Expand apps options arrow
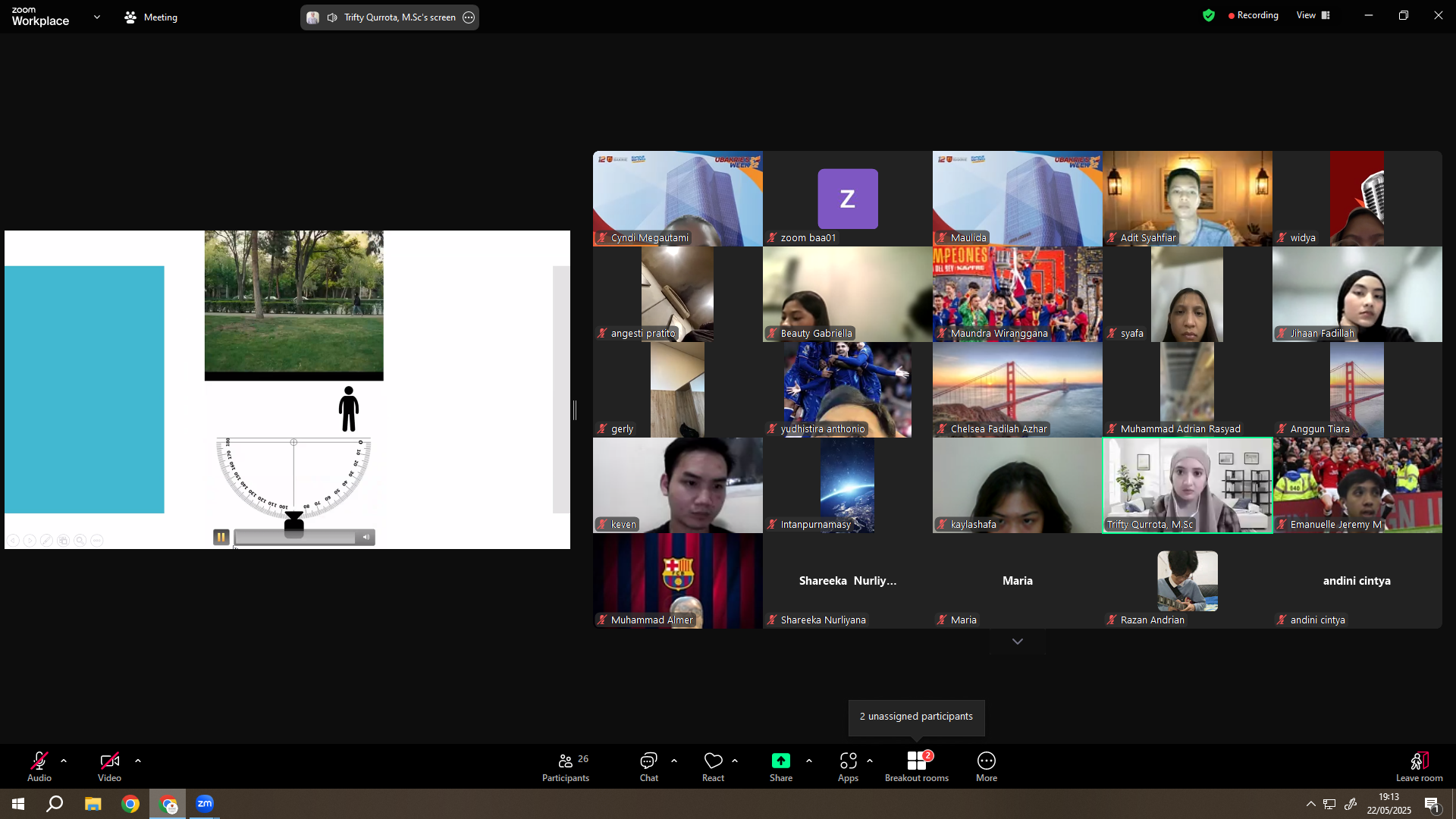 pyautogui.click(x=870, y=761)
